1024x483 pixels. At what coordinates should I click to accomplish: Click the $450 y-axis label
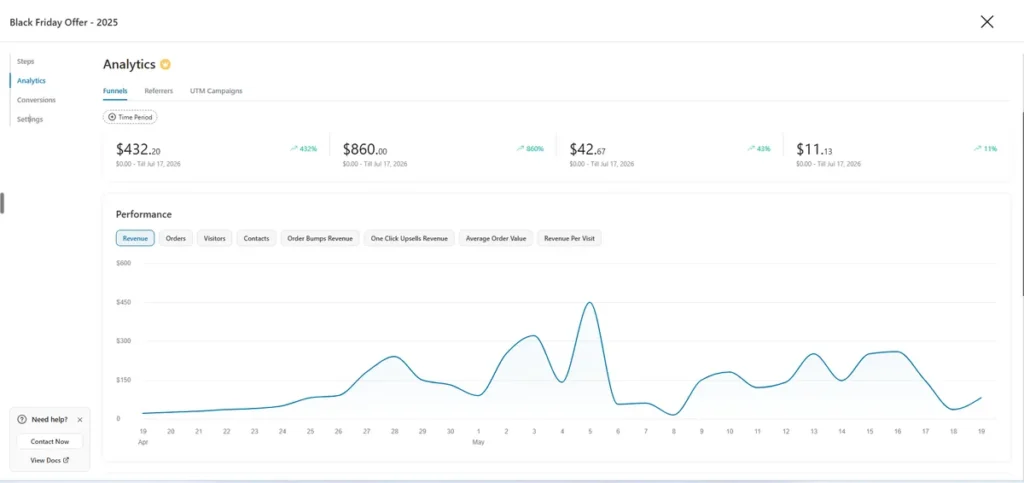coord(123,302)
